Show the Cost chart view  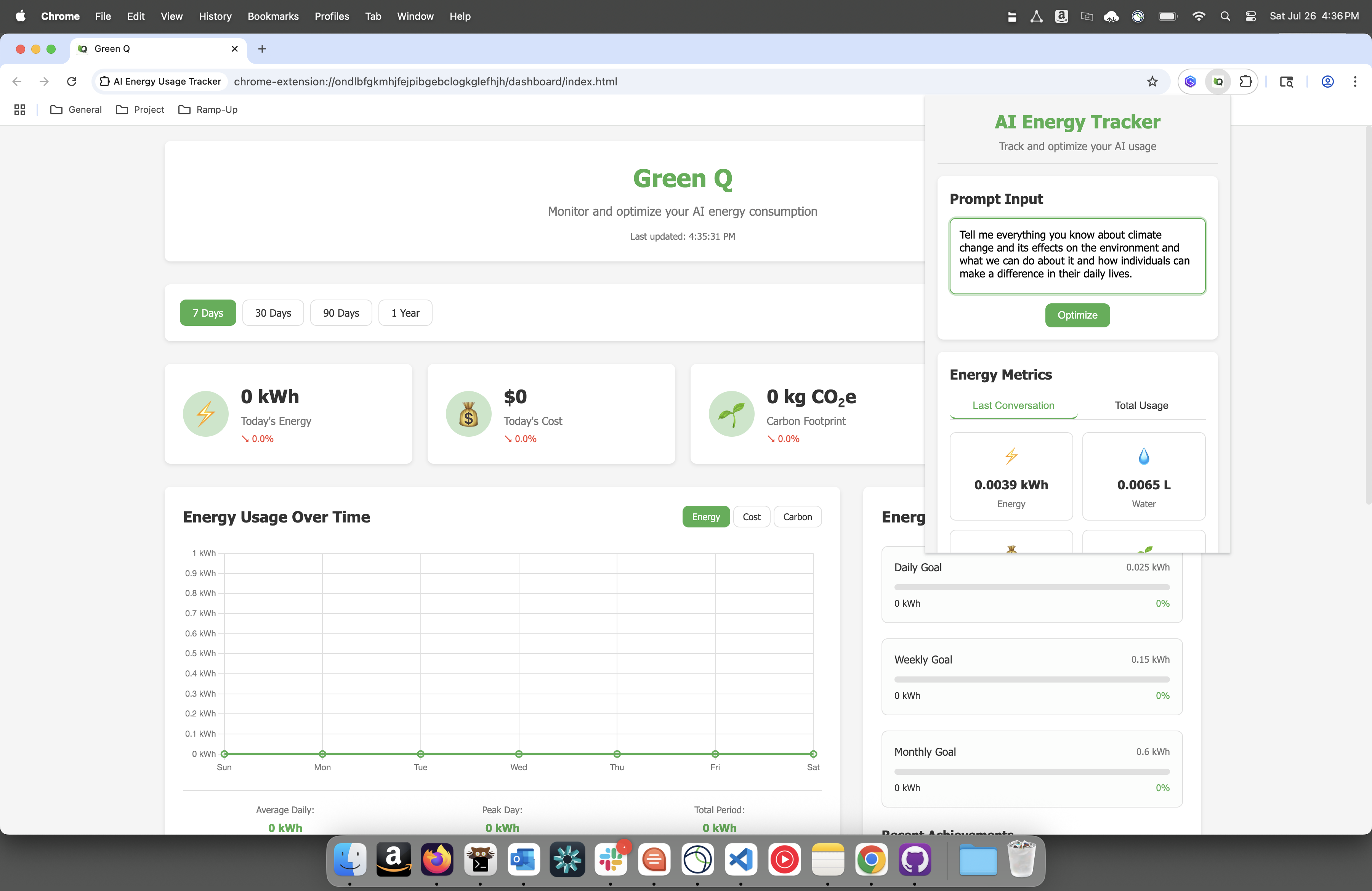(x=751, y=517)
